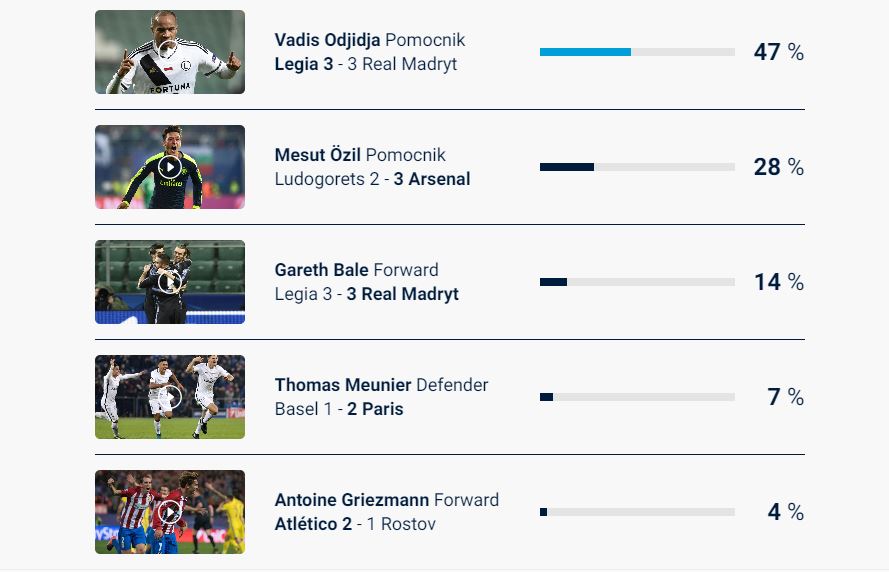The image size is (889, 572).
Task: Select the Thomas Meunier name
Action: click(342, 385)
